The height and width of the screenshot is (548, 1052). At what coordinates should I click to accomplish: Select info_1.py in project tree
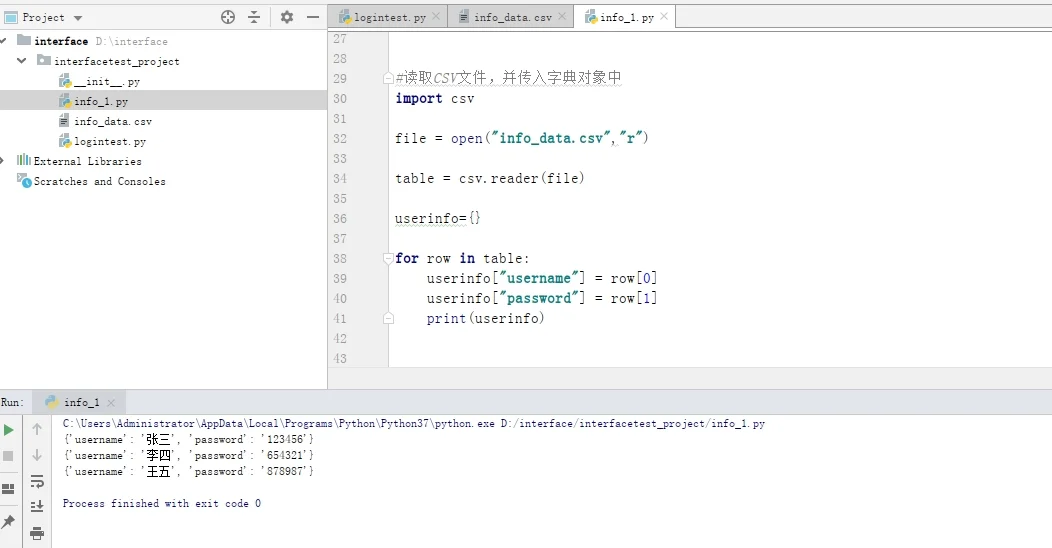[x=101, y=101]
